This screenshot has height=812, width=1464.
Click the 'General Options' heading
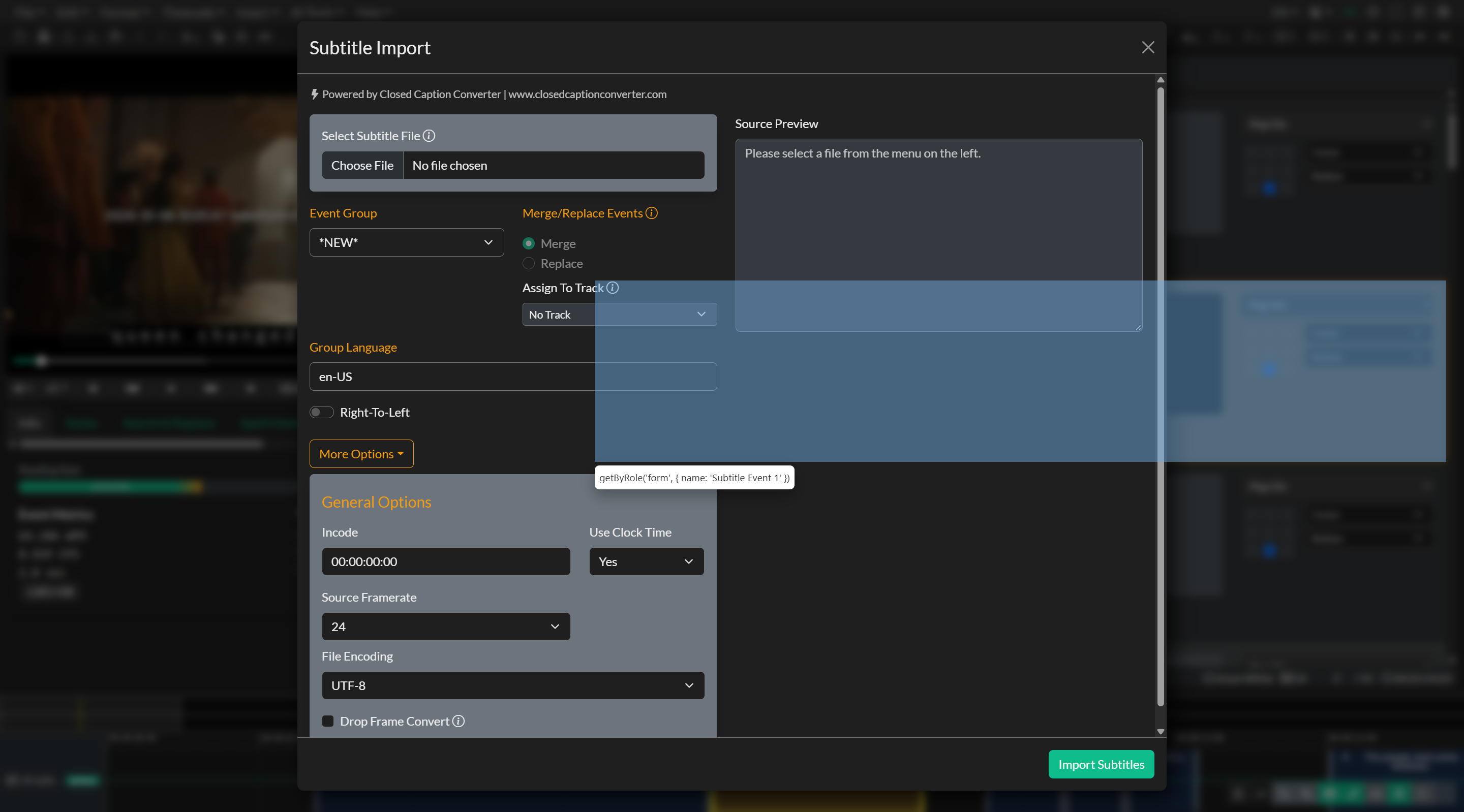376,503
